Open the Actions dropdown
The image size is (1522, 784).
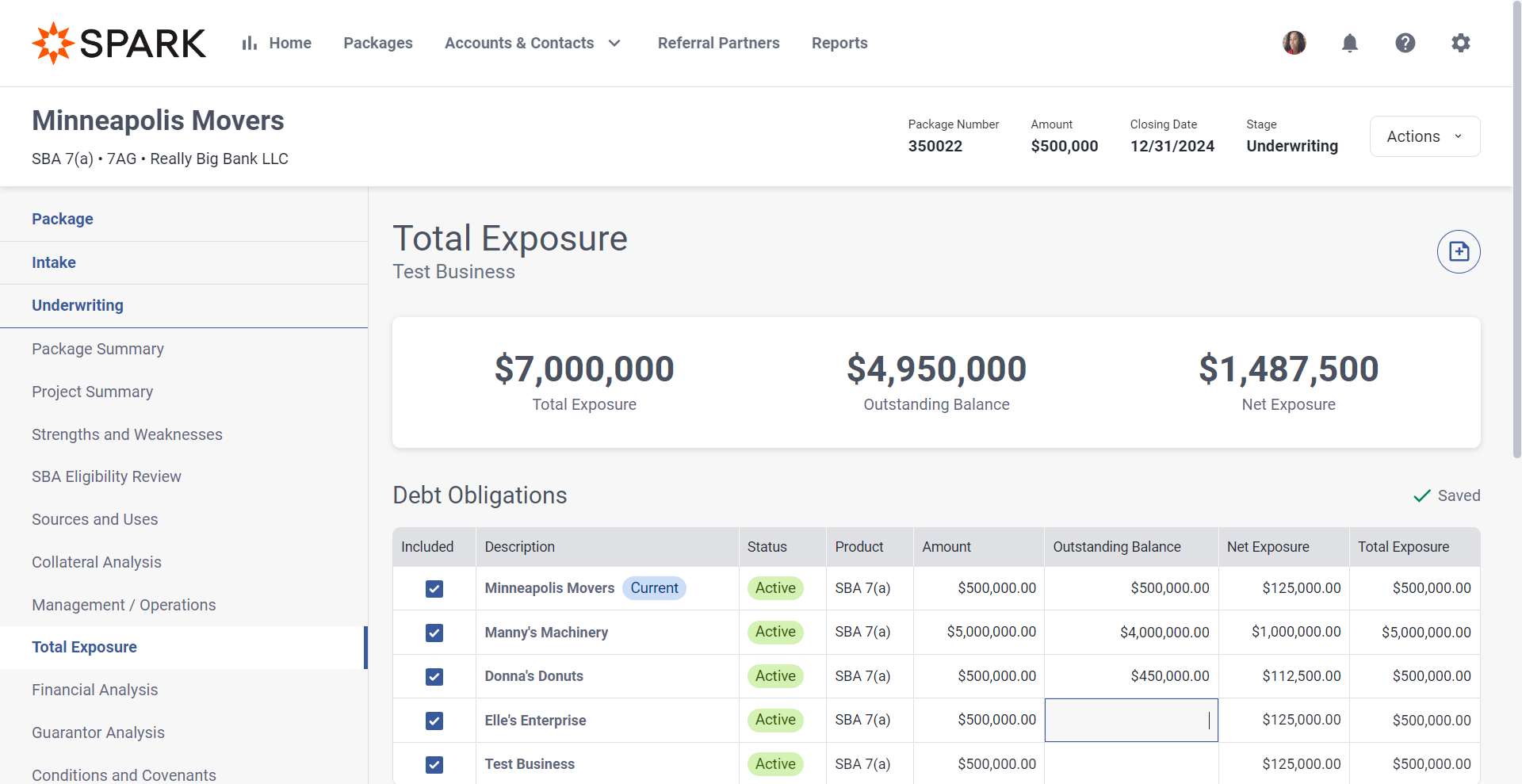pyautogui.click(x=1424, y=136)
